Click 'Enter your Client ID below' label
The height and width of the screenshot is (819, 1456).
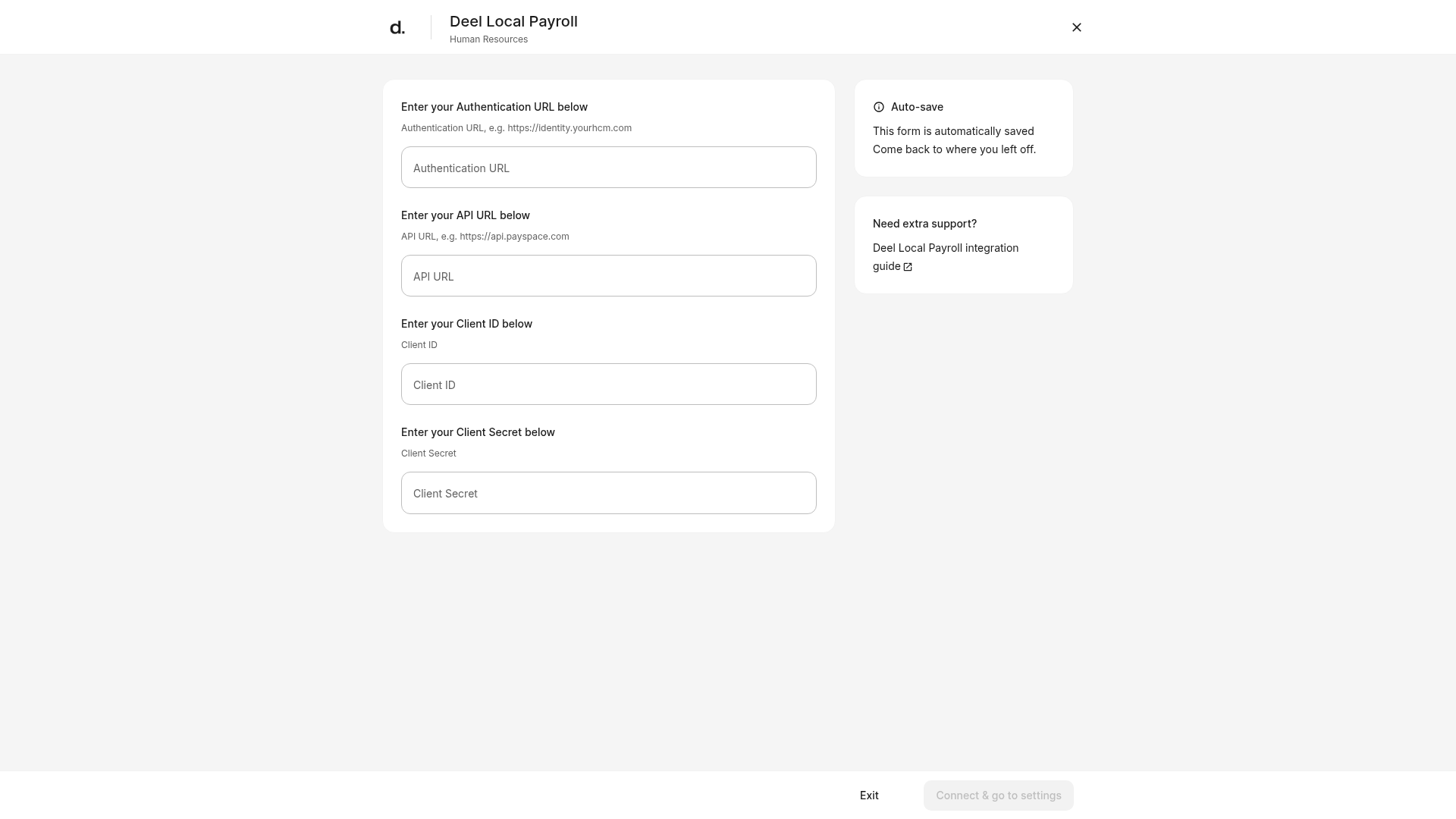point(466,324)
